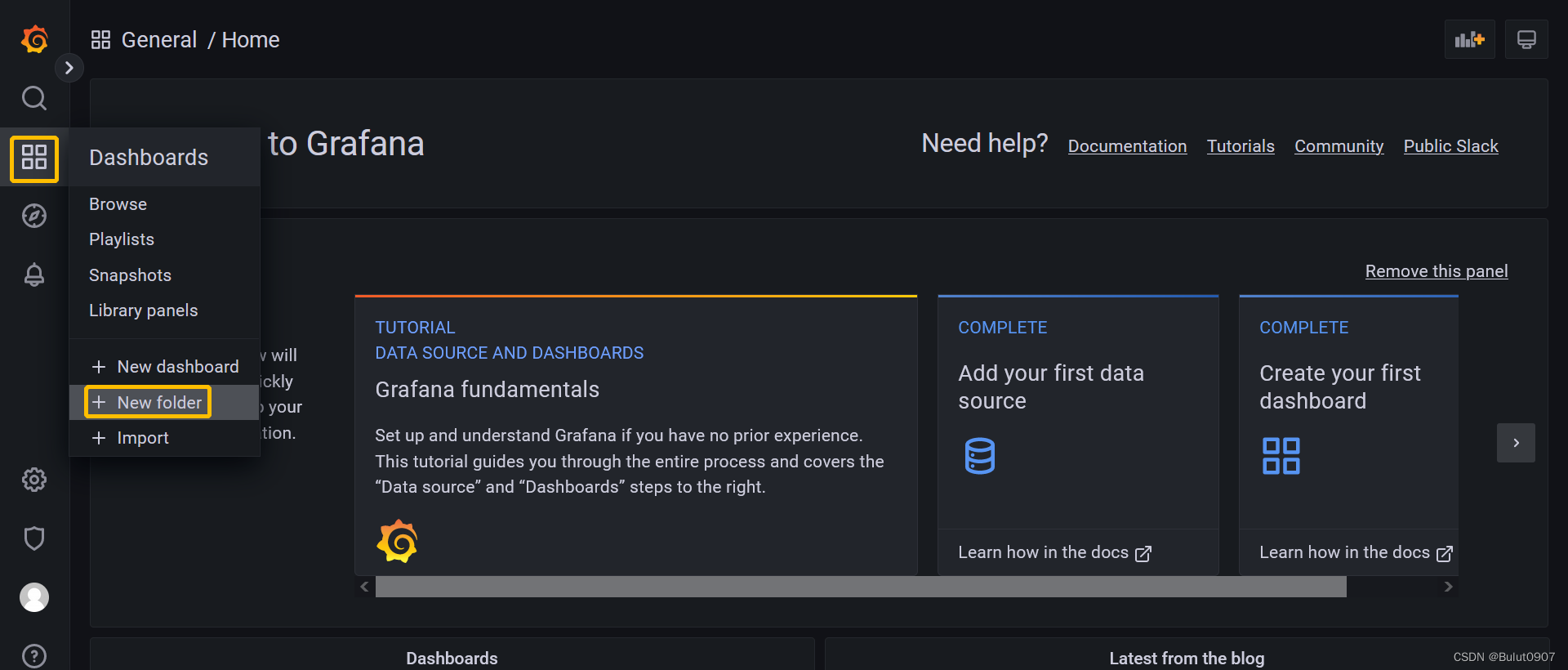
Task: Open Learn how in the docs for data source
Action: [1054, 553]
